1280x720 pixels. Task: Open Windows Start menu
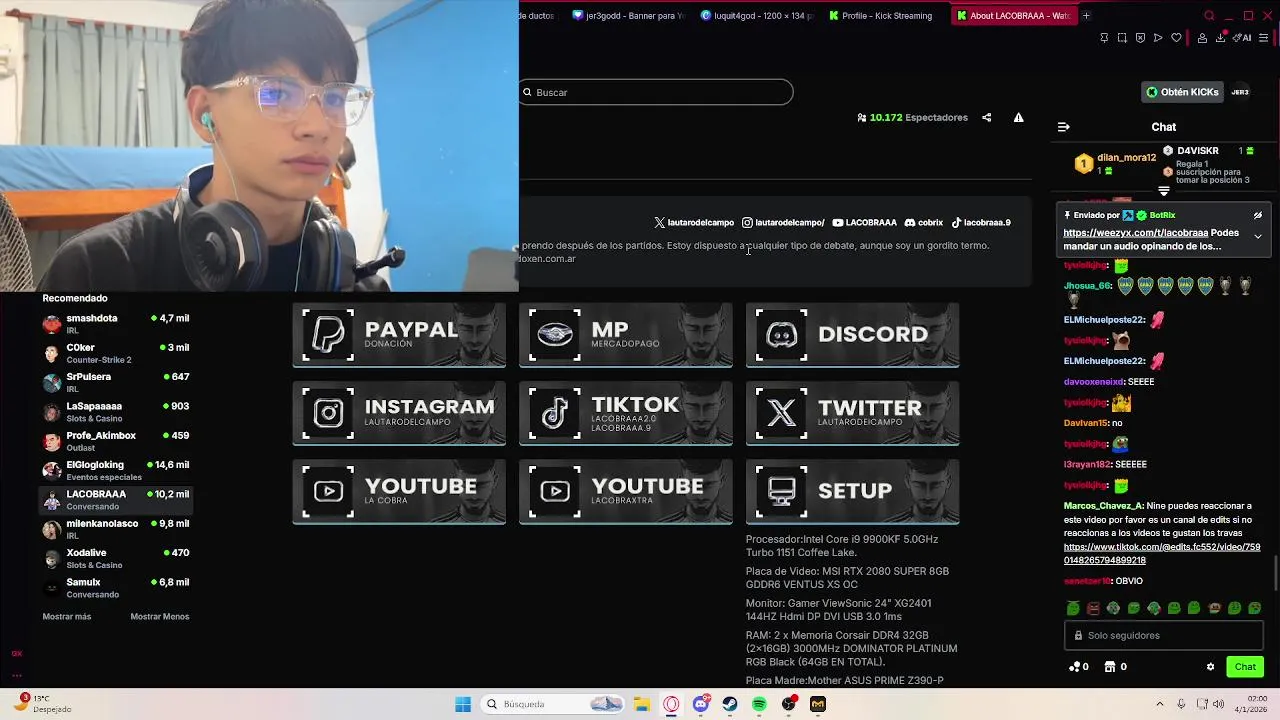(463, 704)
